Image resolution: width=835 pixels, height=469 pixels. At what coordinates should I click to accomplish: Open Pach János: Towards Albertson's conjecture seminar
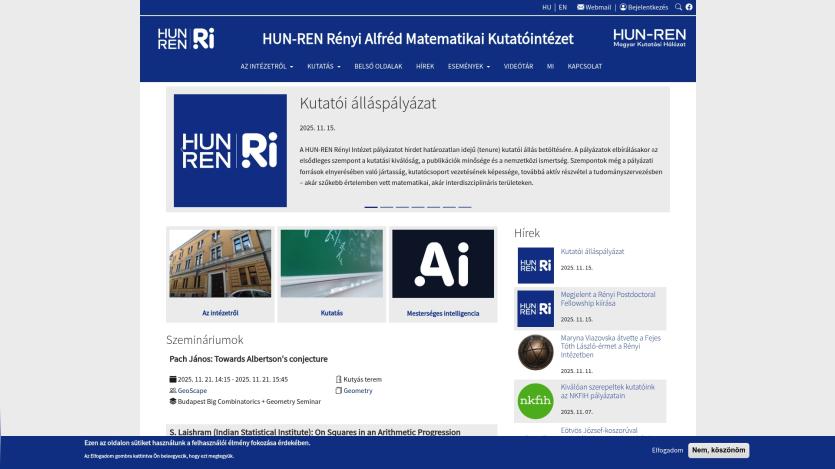(248, 359)
